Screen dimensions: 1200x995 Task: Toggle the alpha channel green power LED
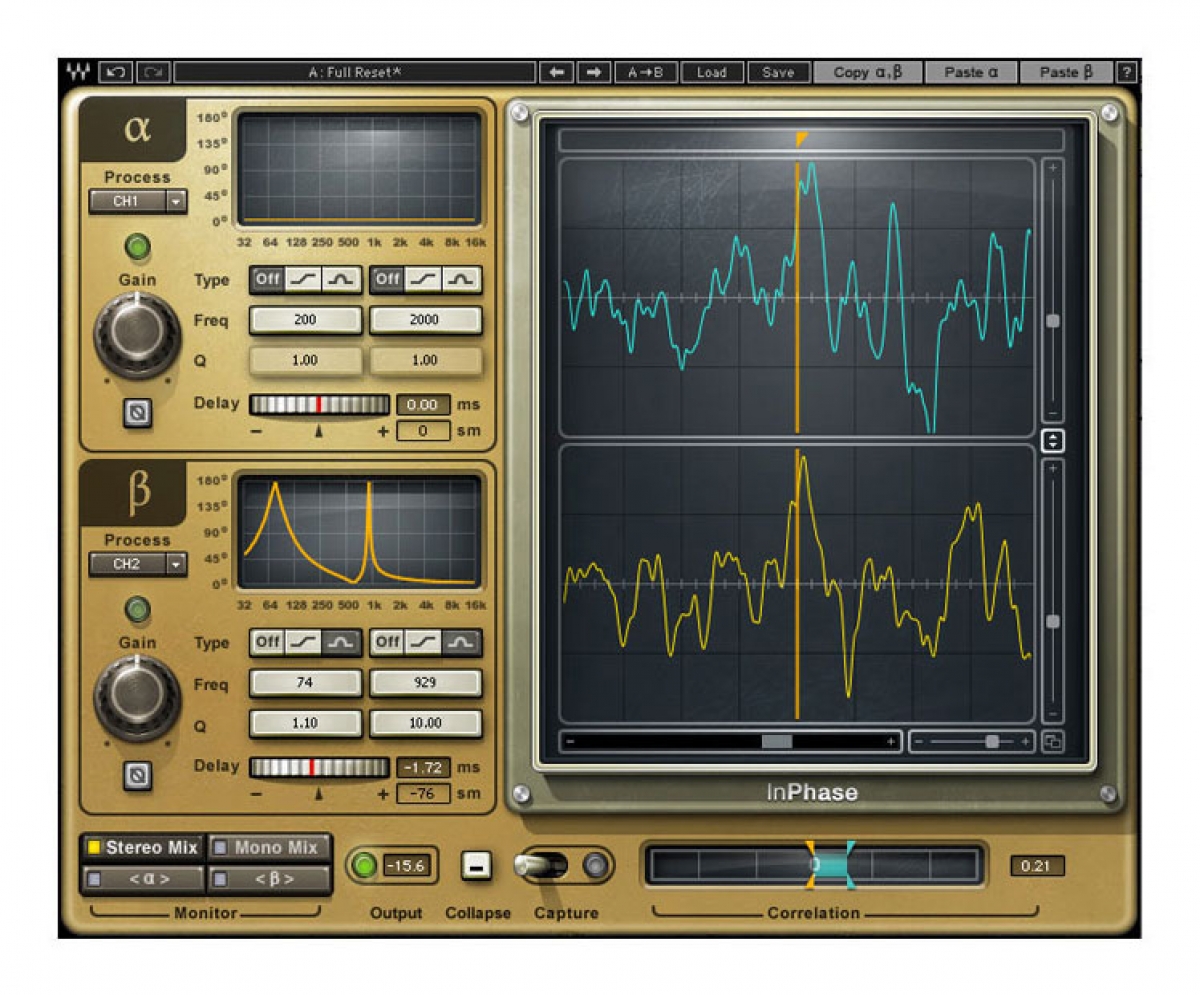[138, 246]
